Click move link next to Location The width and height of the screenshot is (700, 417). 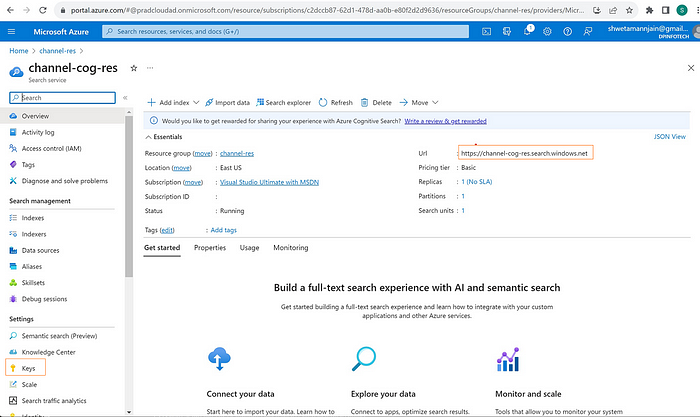(x=182, y=168)
